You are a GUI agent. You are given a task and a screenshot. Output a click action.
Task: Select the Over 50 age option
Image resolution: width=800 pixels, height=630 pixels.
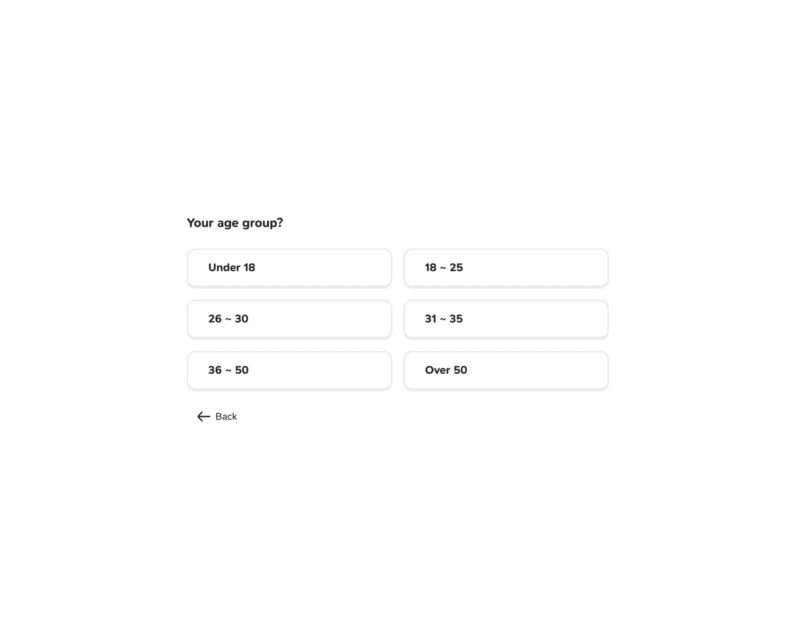pos(506,370)
